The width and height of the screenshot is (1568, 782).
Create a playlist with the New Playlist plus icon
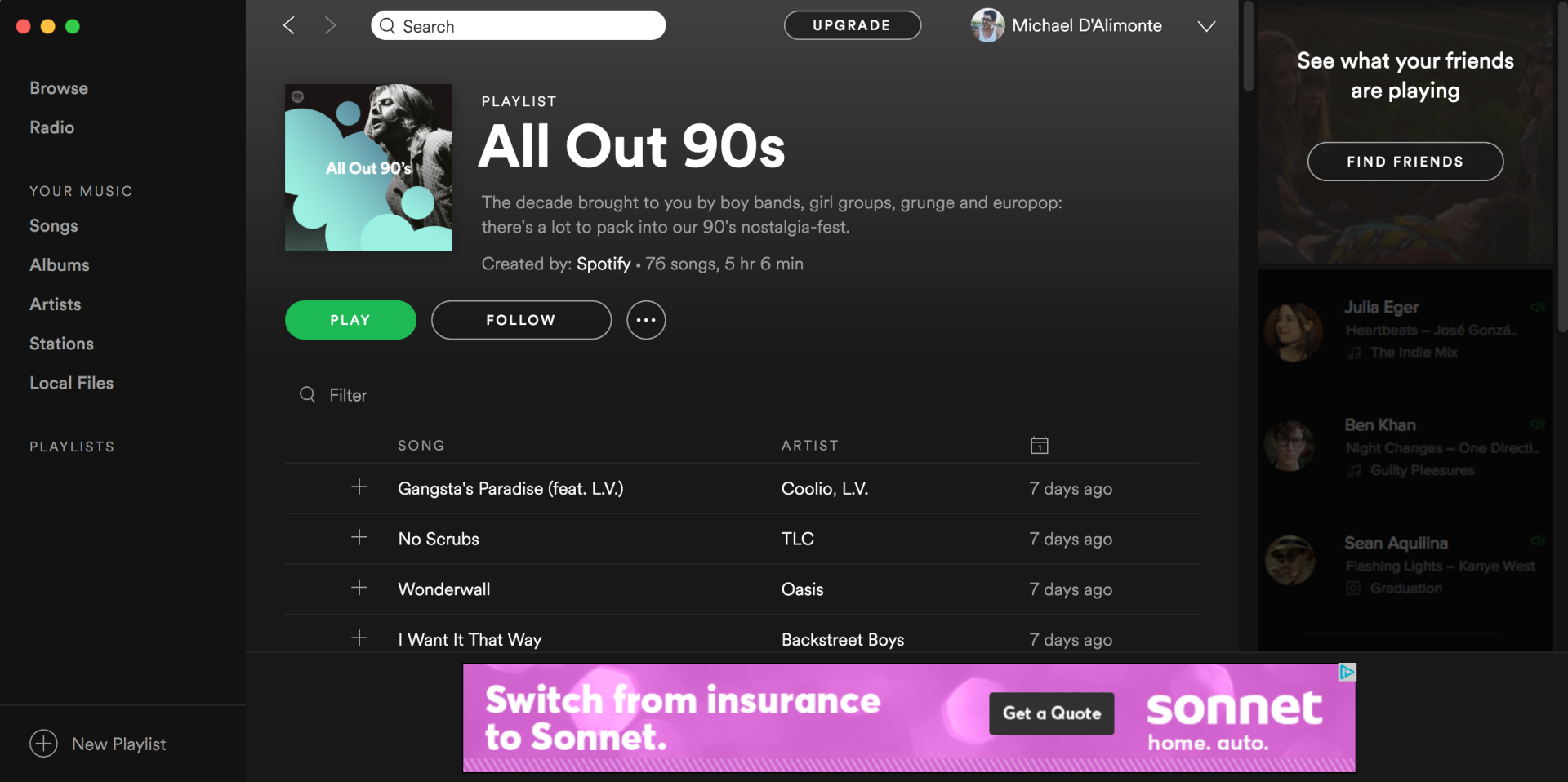42,744
